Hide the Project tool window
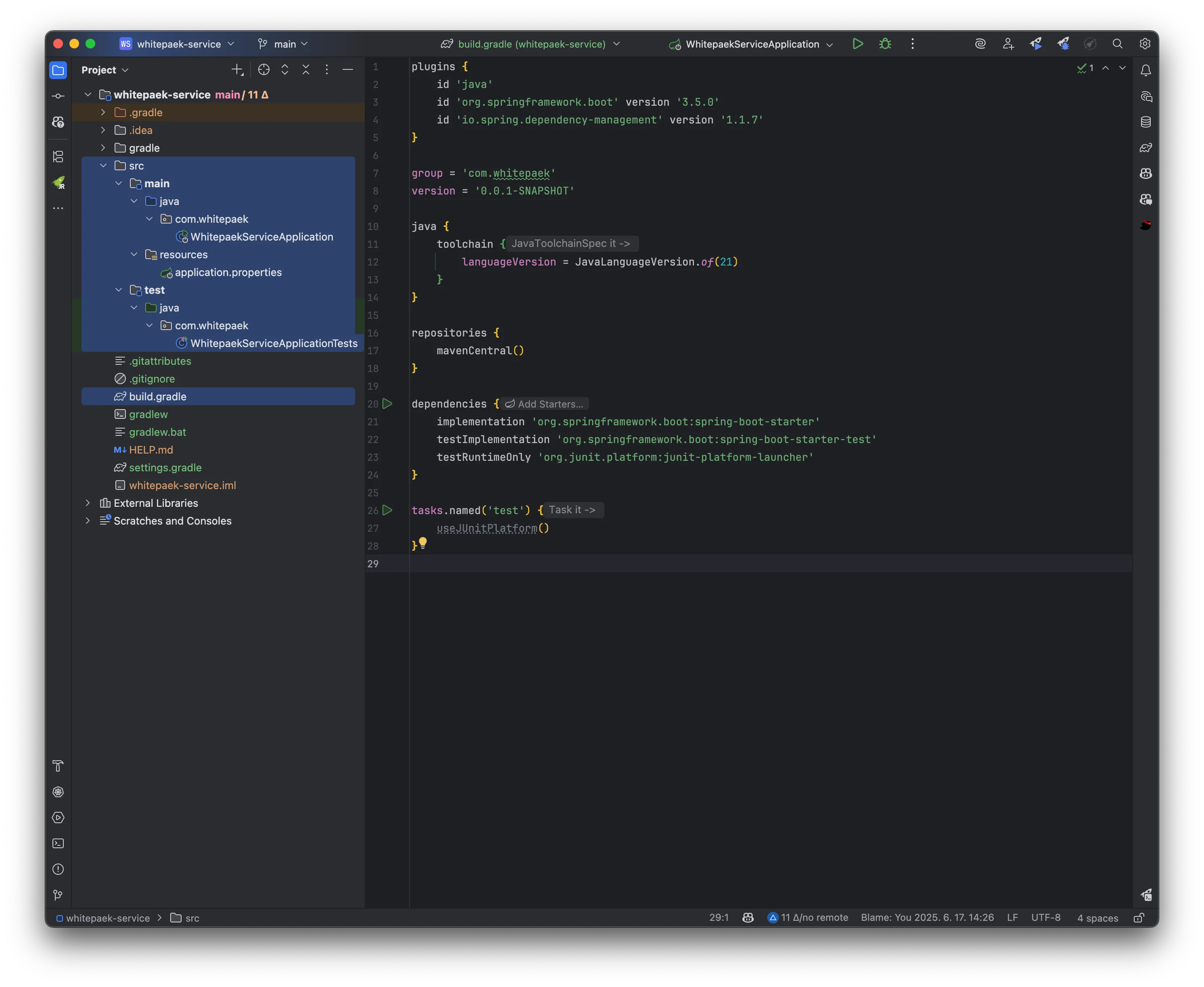The width and height of the screenshot is (1204, 987). pyautogui.click(x=348, y=69)
